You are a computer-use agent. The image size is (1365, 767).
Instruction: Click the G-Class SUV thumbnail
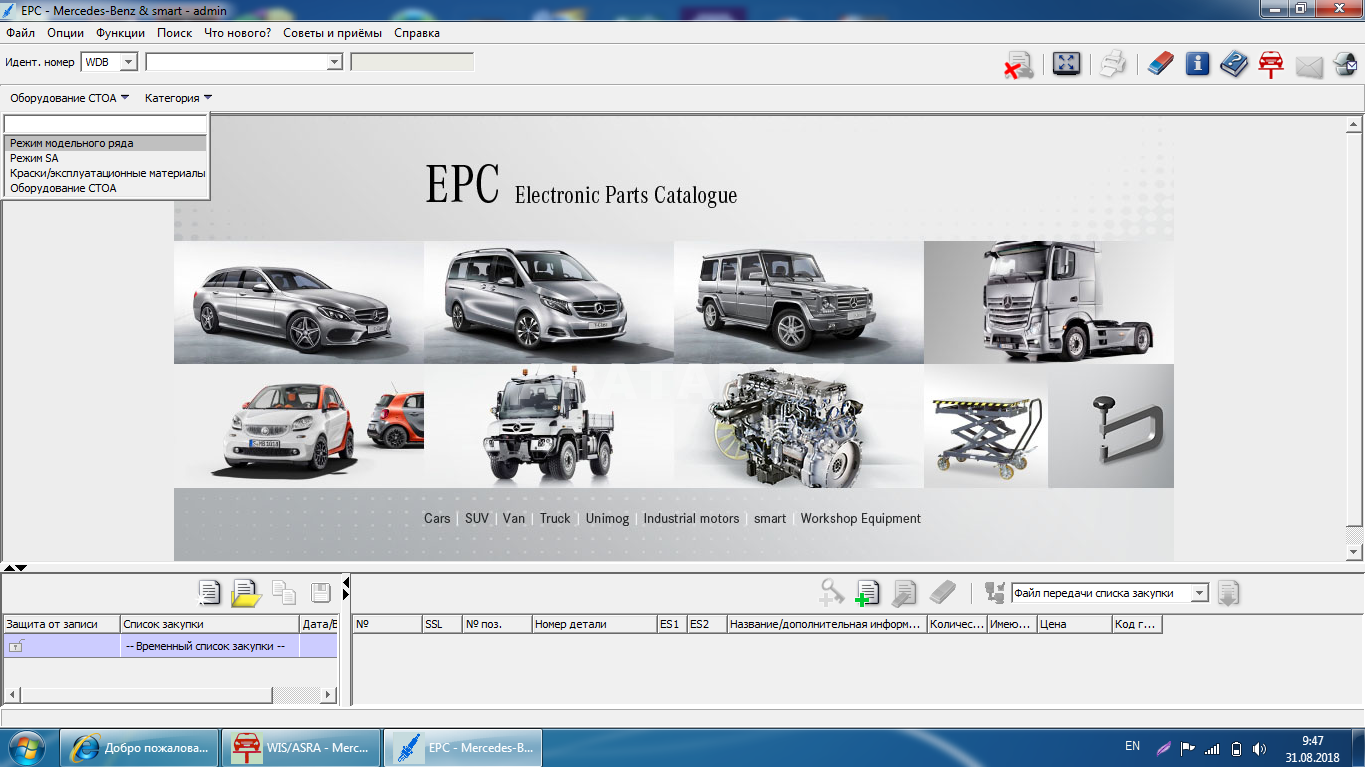pos(799,302)
